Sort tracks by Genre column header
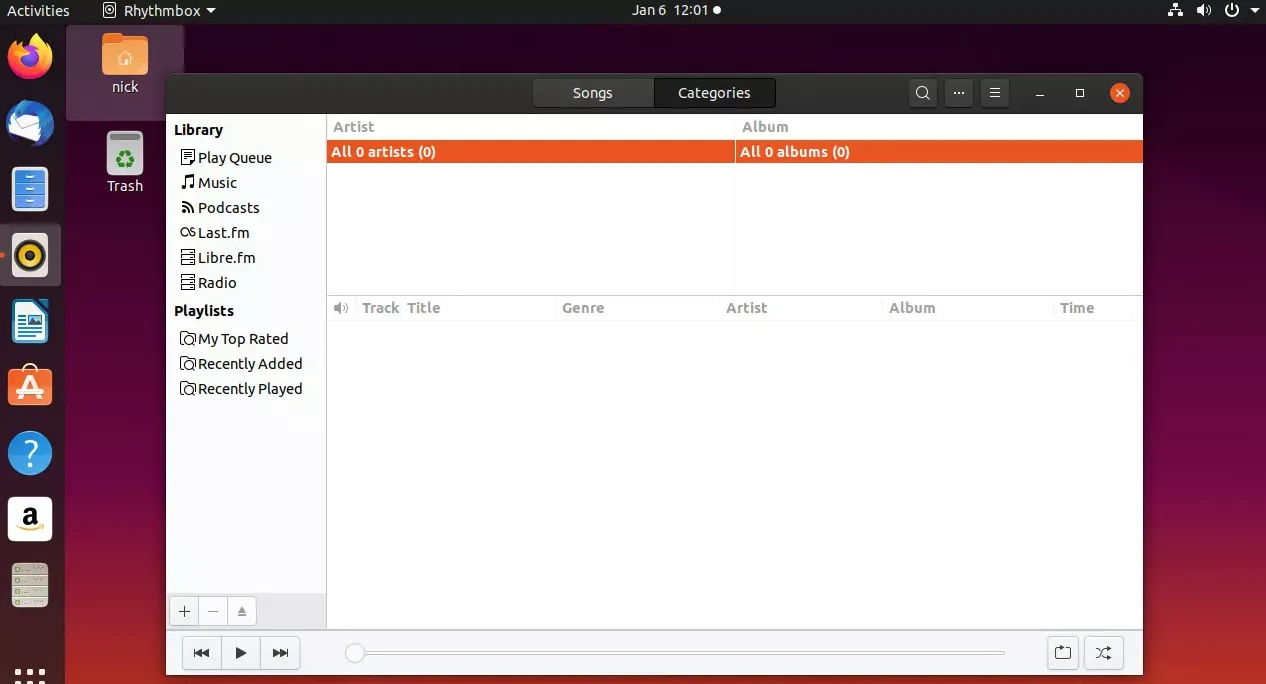The height and width of the screenshot is (684, 1266). (583, 308)
